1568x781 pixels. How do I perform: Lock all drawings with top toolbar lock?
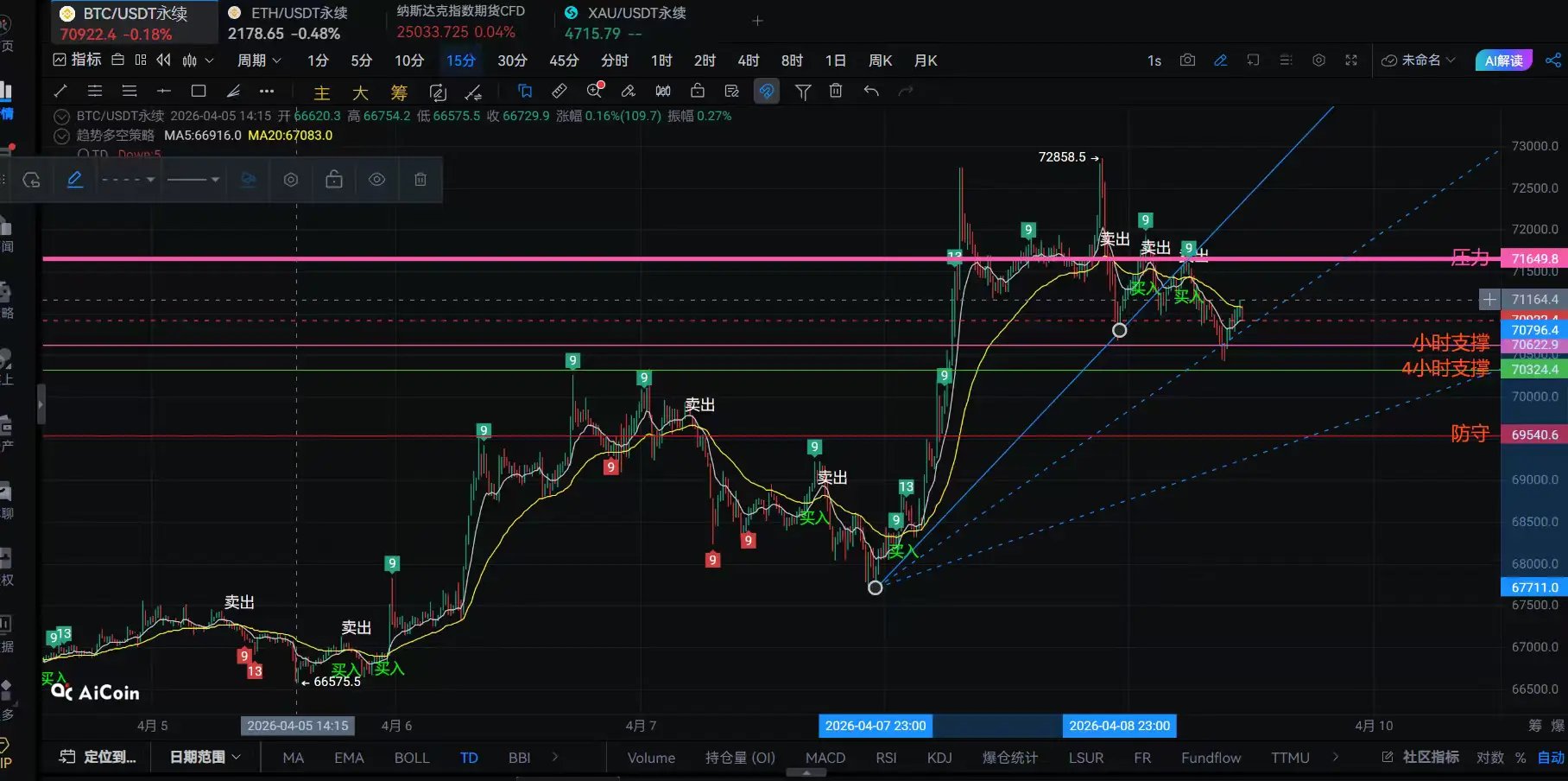coord(698,91)
